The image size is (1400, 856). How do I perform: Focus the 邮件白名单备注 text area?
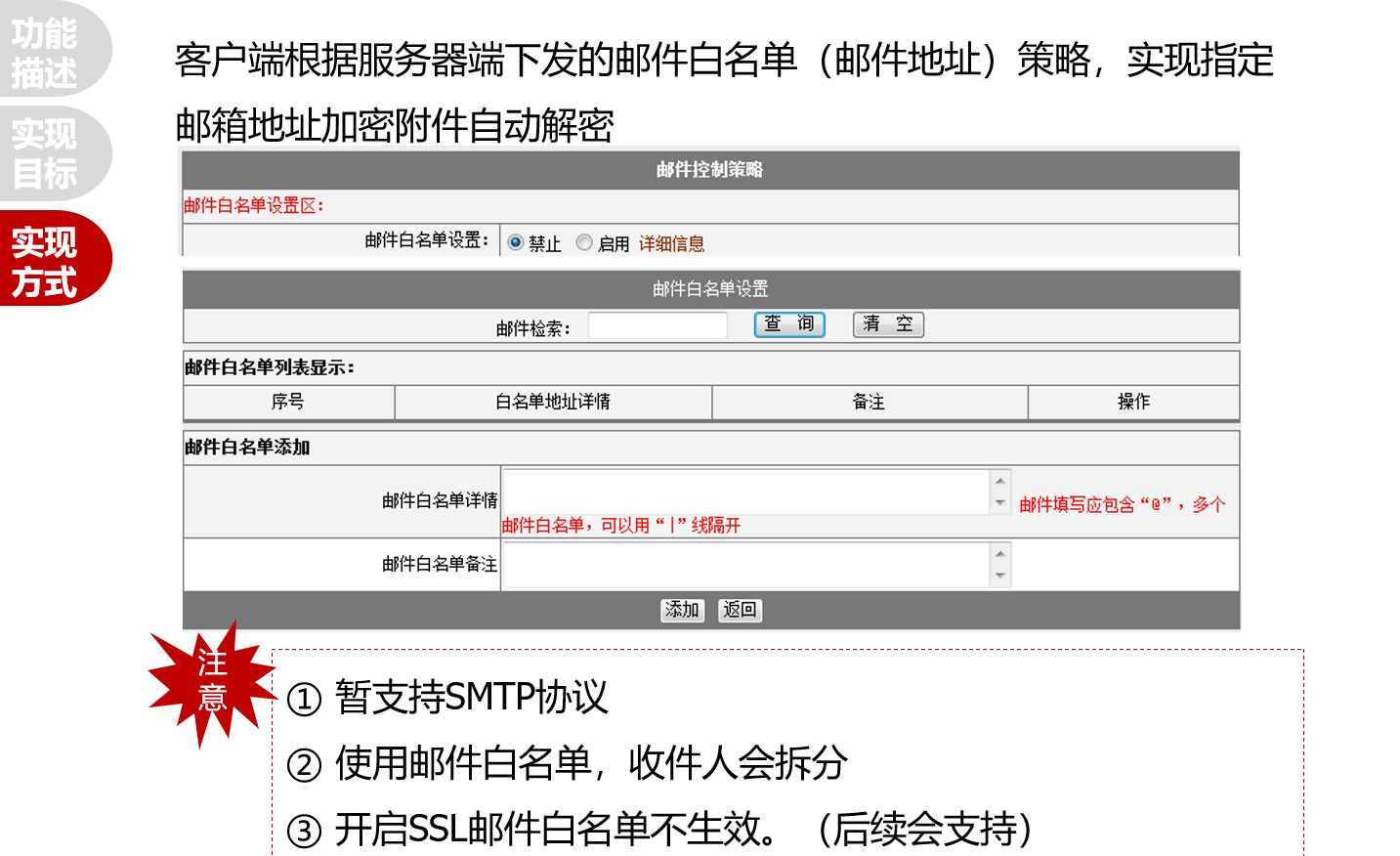[x=746, y=565]
